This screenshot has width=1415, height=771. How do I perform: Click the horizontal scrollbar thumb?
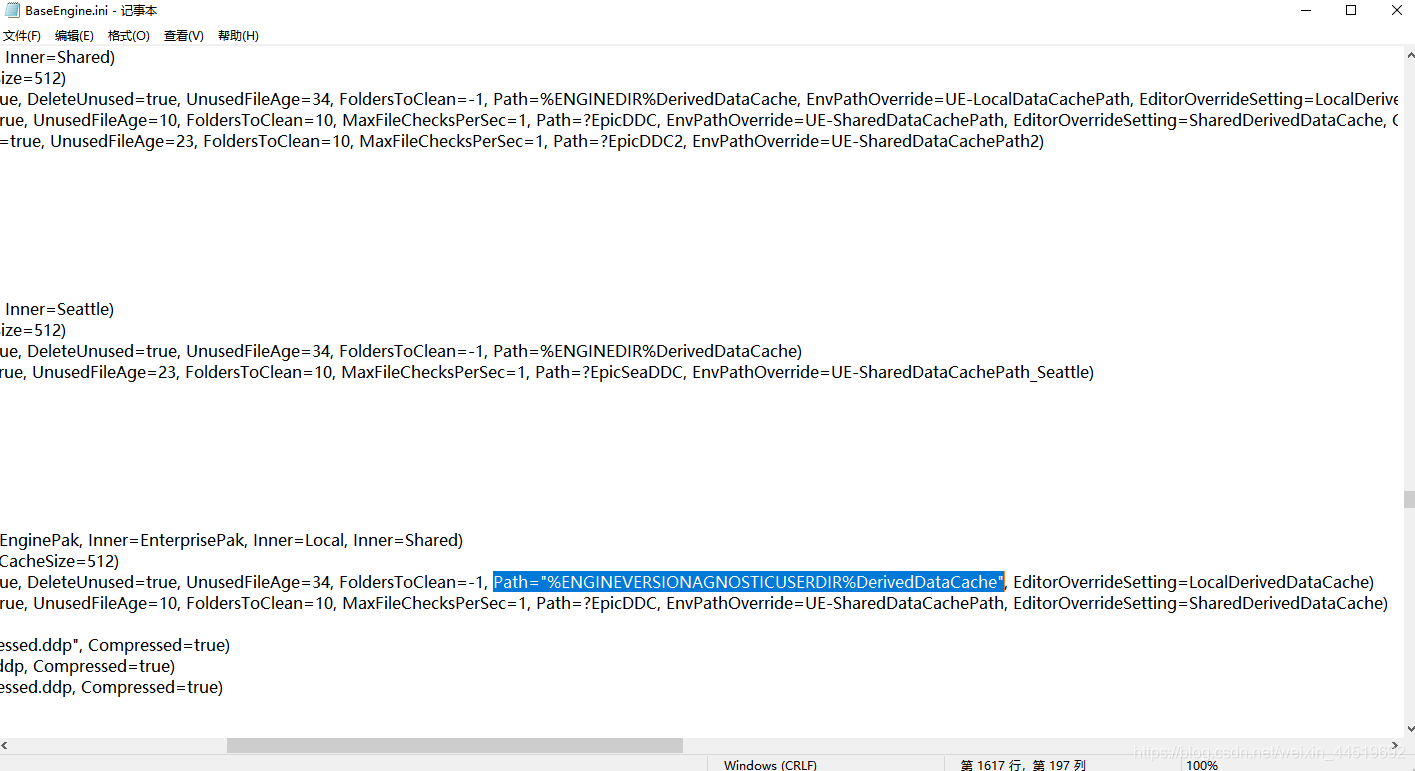pyautogui.click(x=455, y=745)
